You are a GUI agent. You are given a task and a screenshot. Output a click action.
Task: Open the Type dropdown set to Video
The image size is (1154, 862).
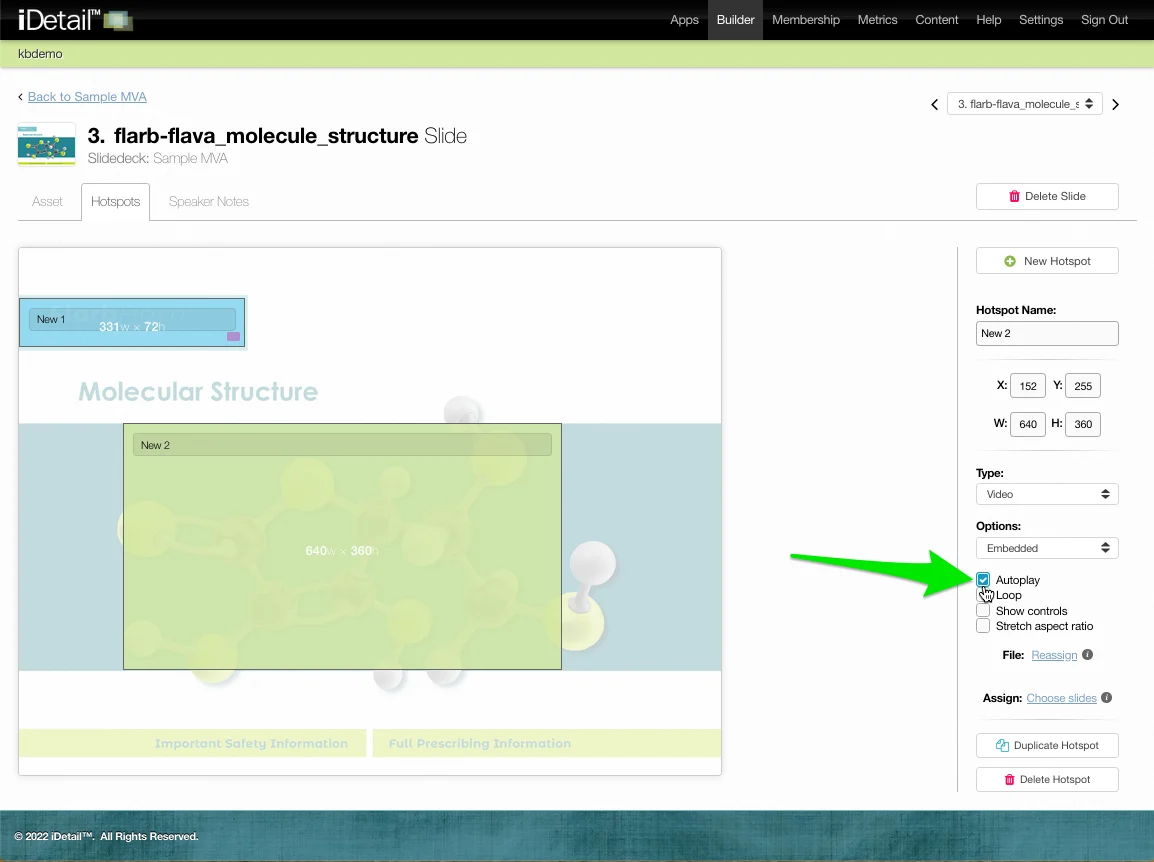[x=1047, y=494]
